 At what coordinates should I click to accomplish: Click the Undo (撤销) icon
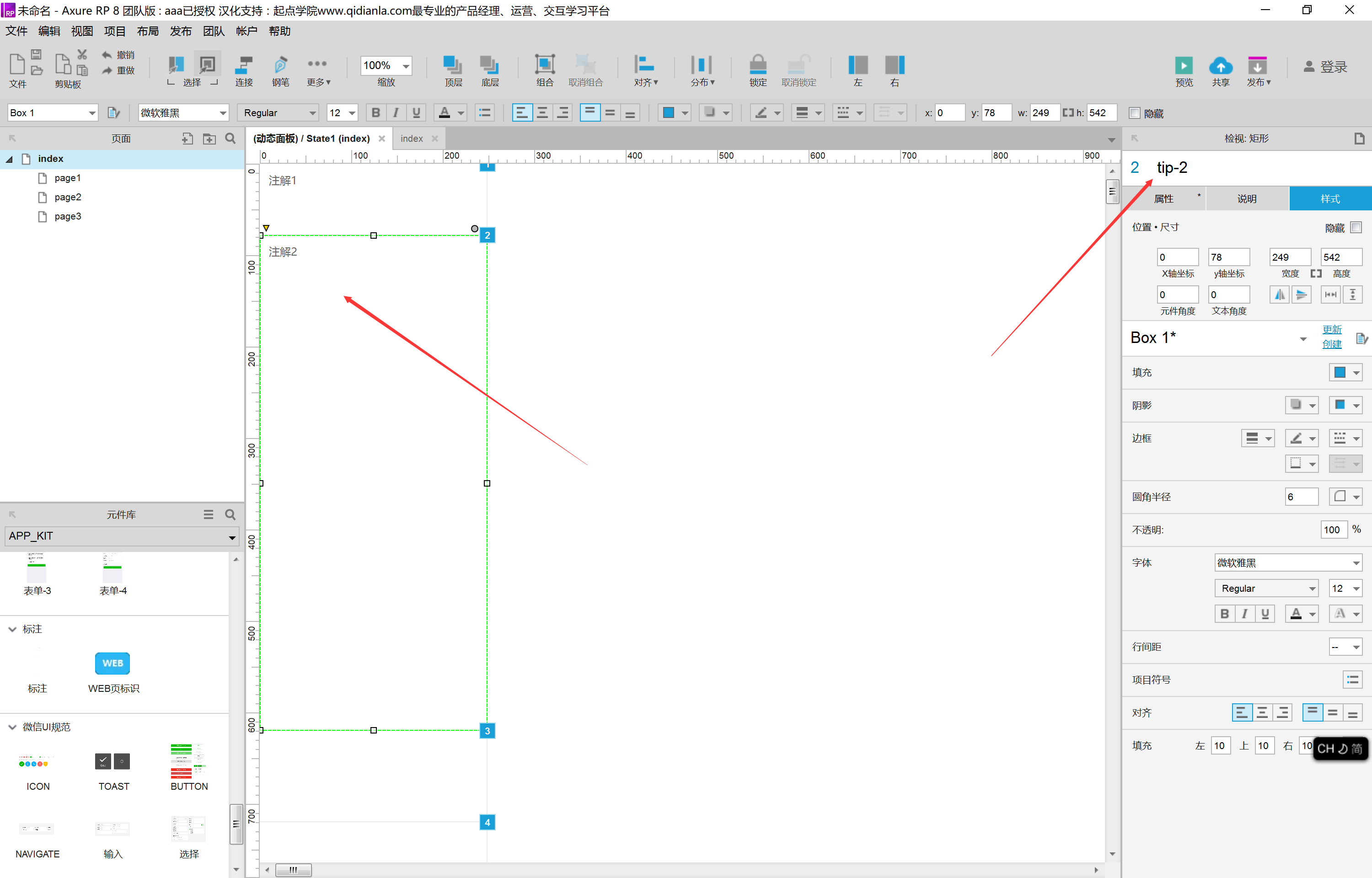click(107, 55)
